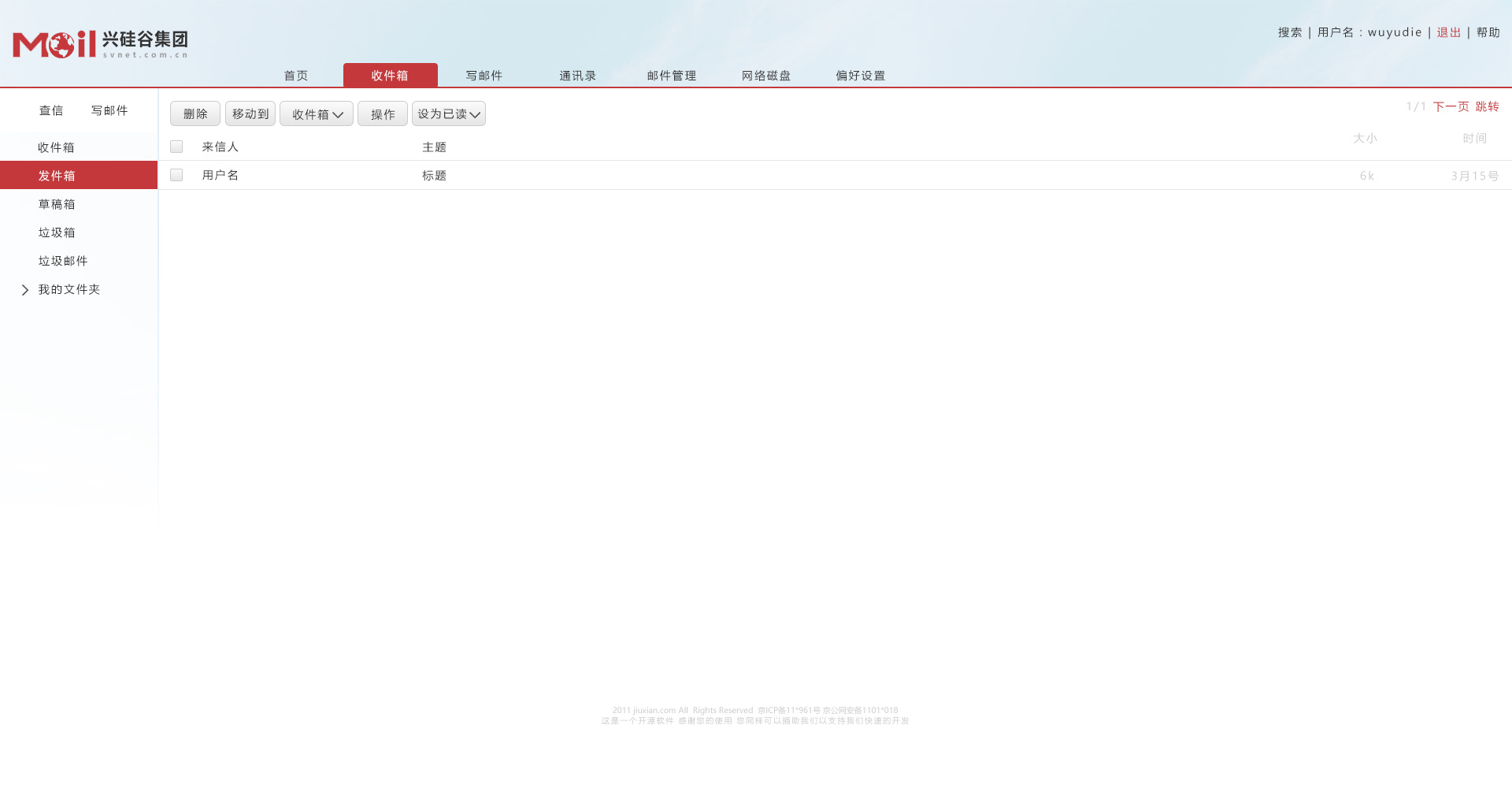Check the select-all checkbox in header row

(176, 146)
